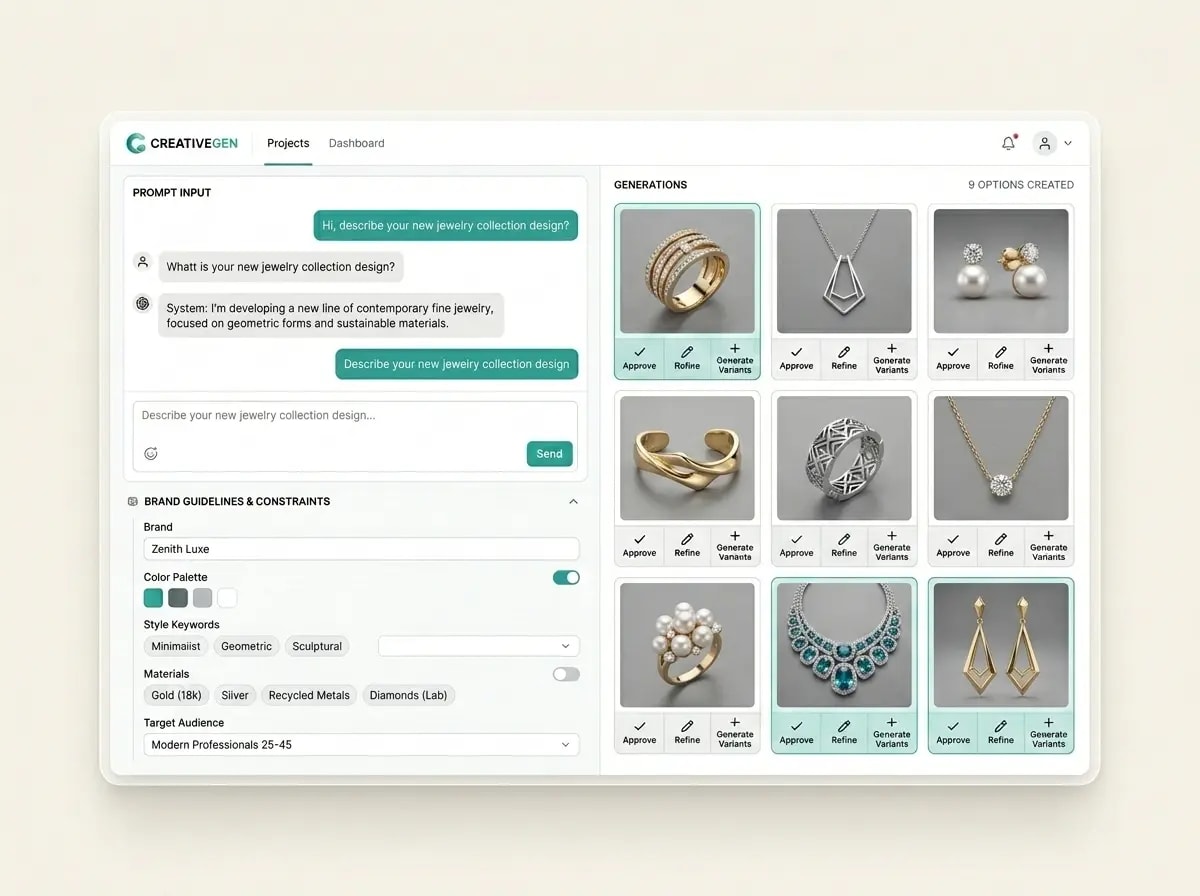Approve the silver lattice ring
1200x896 pixels.
pos(796,545)
